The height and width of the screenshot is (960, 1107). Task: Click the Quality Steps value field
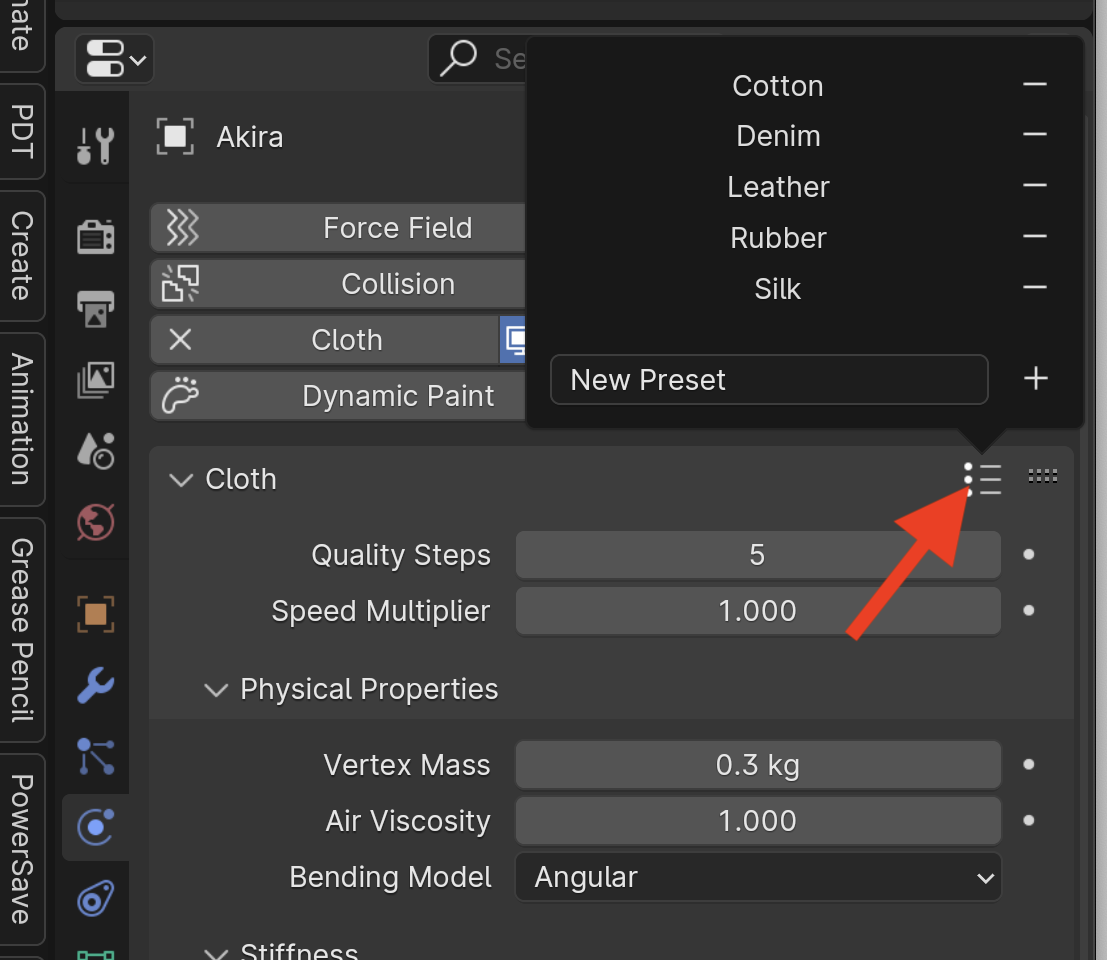point(758,555)
